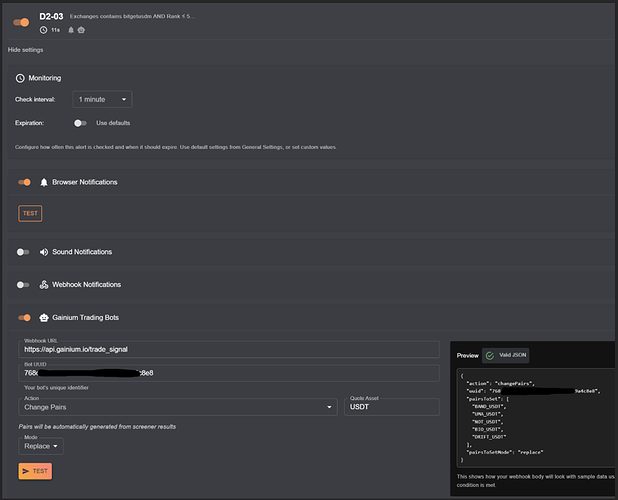Click the bell icon under D2-03 title
The width and height of the screenshot is (618, 500).
point(71,30)
